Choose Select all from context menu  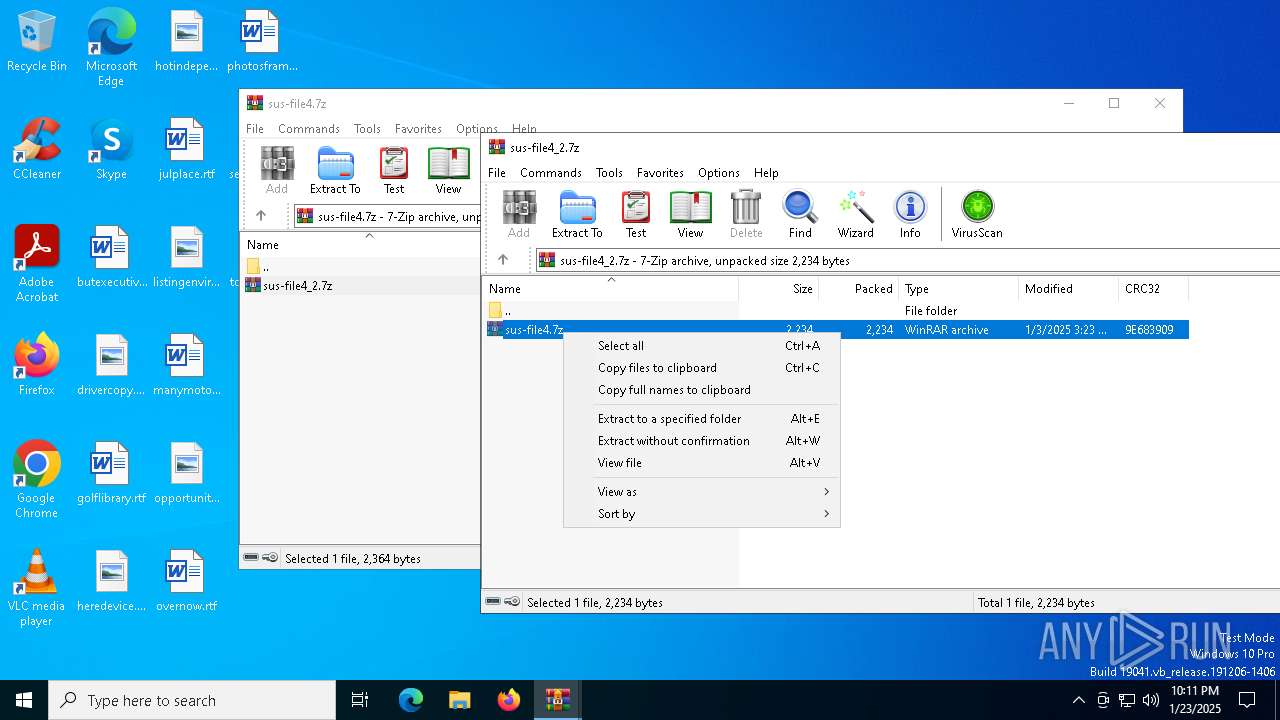[x=702, y=346]
